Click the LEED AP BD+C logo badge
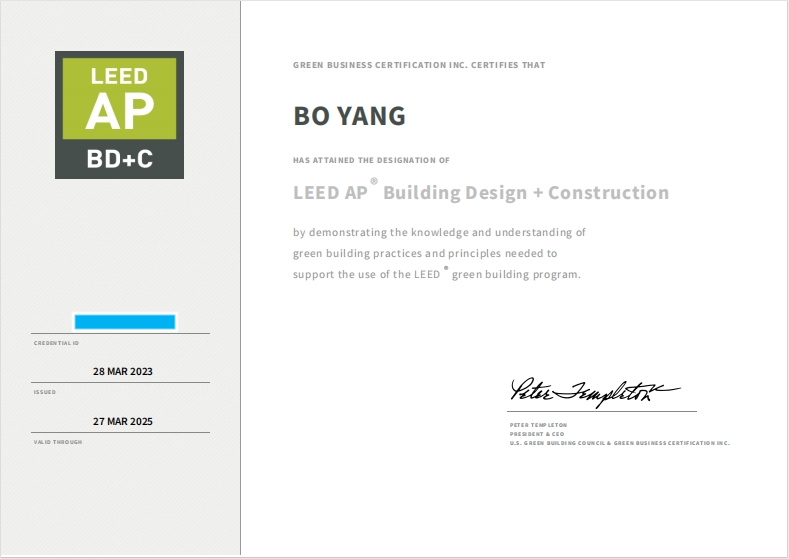This screenshot has height=559, width=789. point(119,114)
